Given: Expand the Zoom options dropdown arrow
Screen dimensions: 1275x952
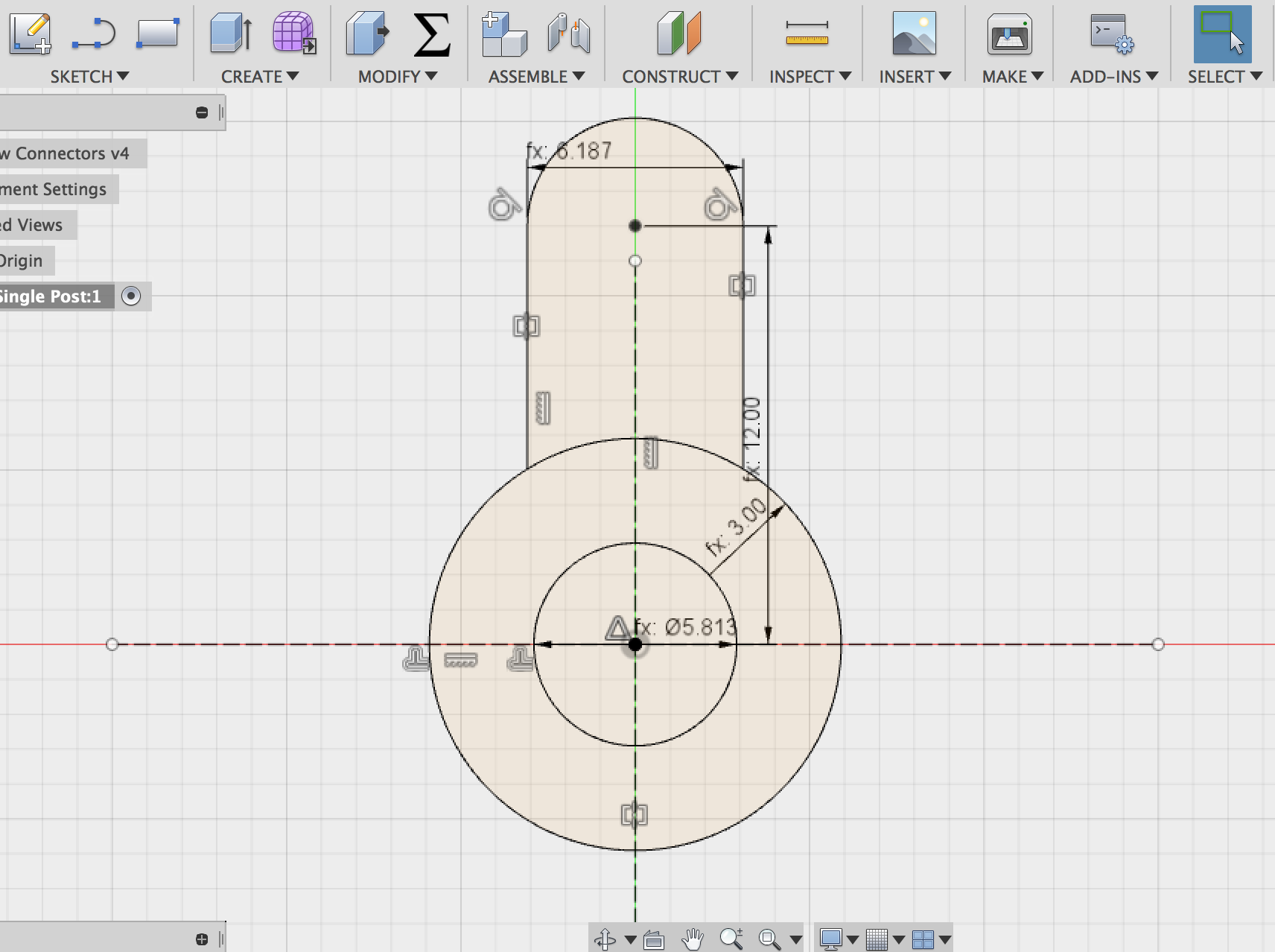Looking at the screenshot, I should click(796, 940).
